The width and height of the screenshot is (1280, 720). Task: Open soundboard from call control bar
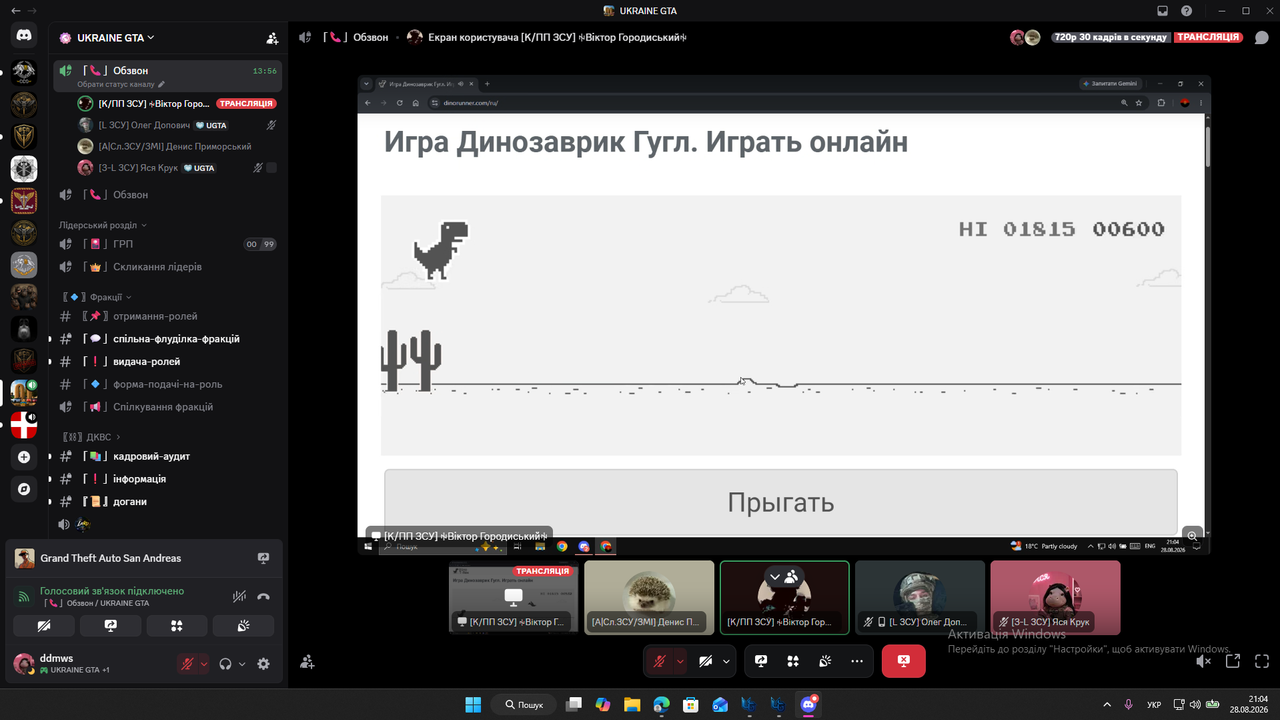[x=825, y=661]
